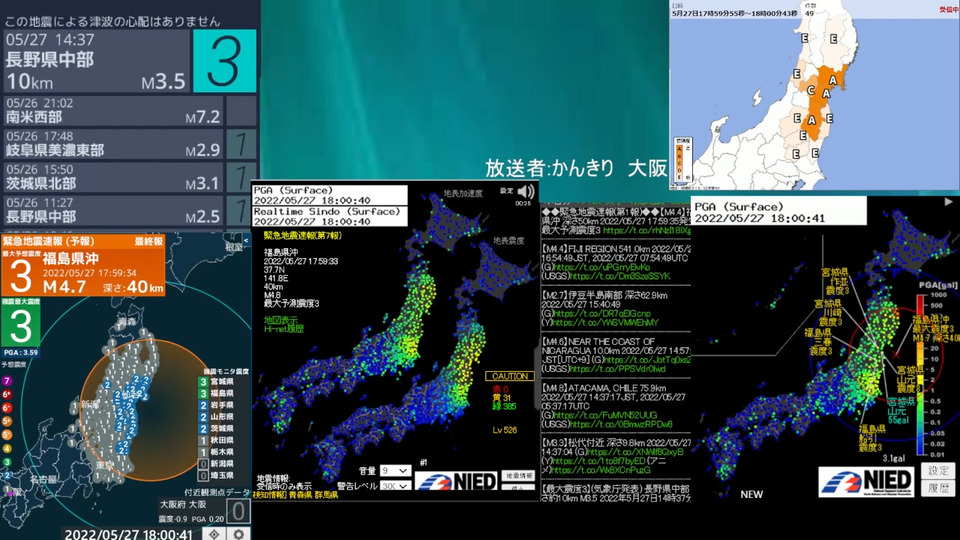Click the 履歴 history button in right PGA window
This screenshot has height=540, width=960.
point(938,488)
